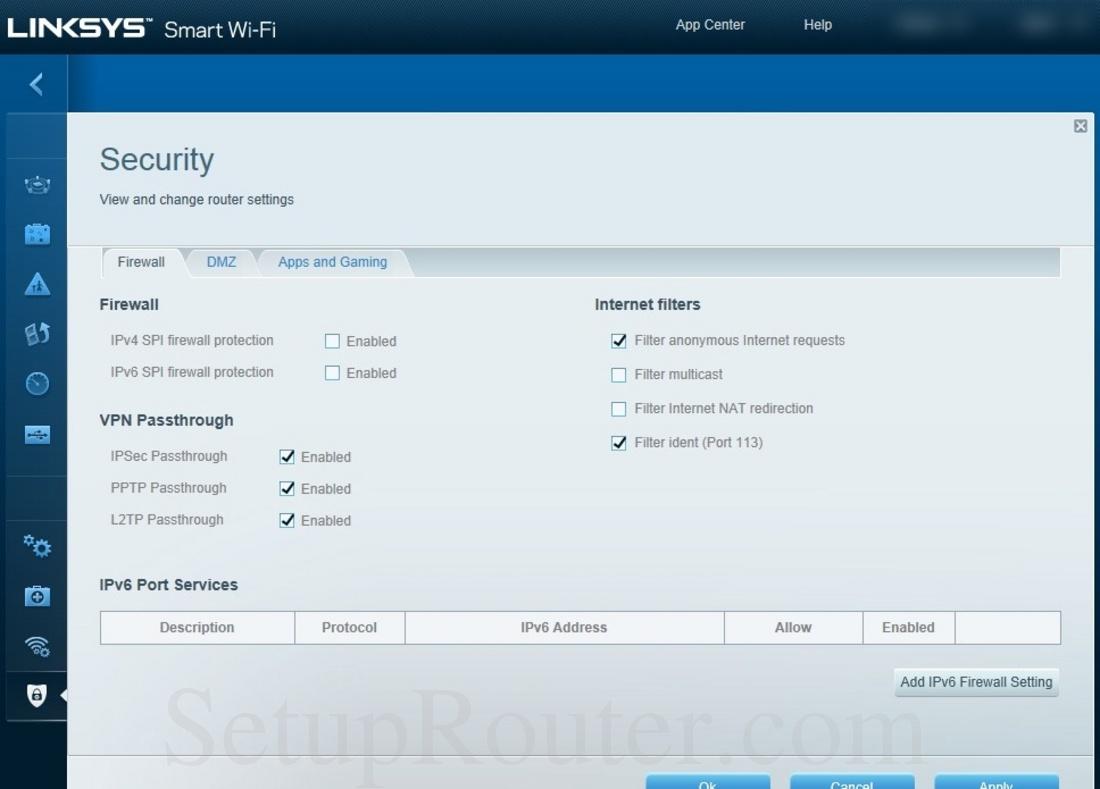Close the Security panel with the X
The height and width of the screenshot is (789, 1100).
pyautogui.click(x=1080, y=126)
